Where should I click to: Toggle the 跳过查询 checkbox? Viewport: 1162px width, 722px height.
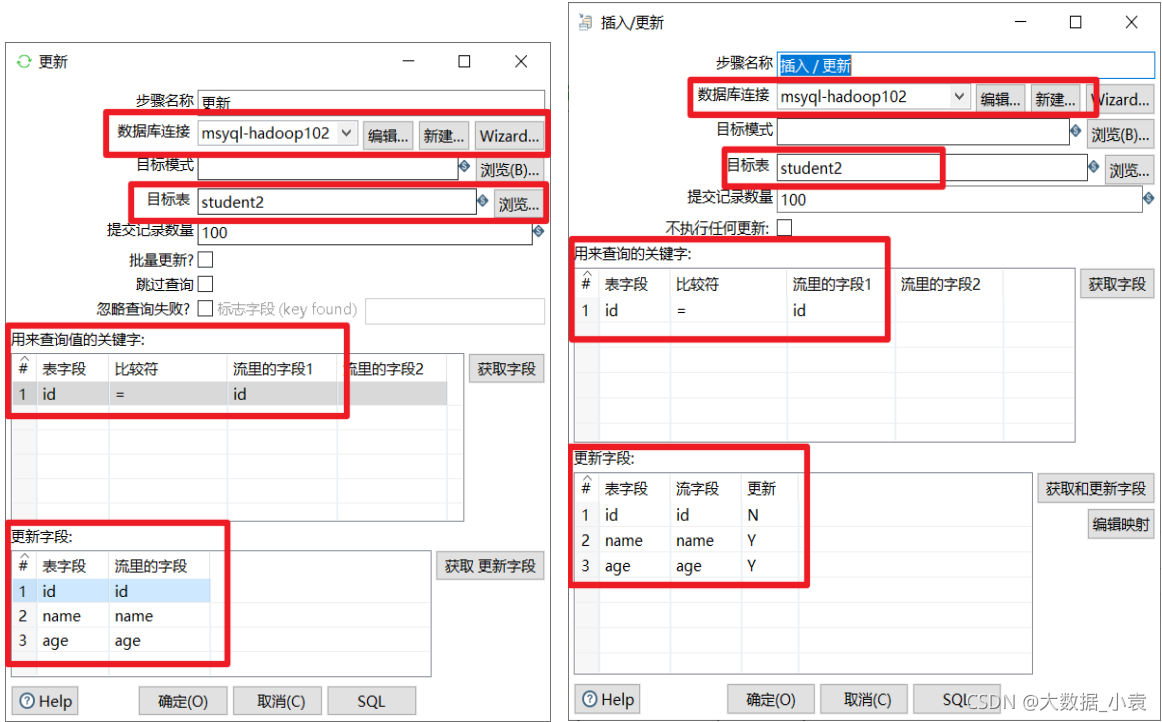coord(205,284)
